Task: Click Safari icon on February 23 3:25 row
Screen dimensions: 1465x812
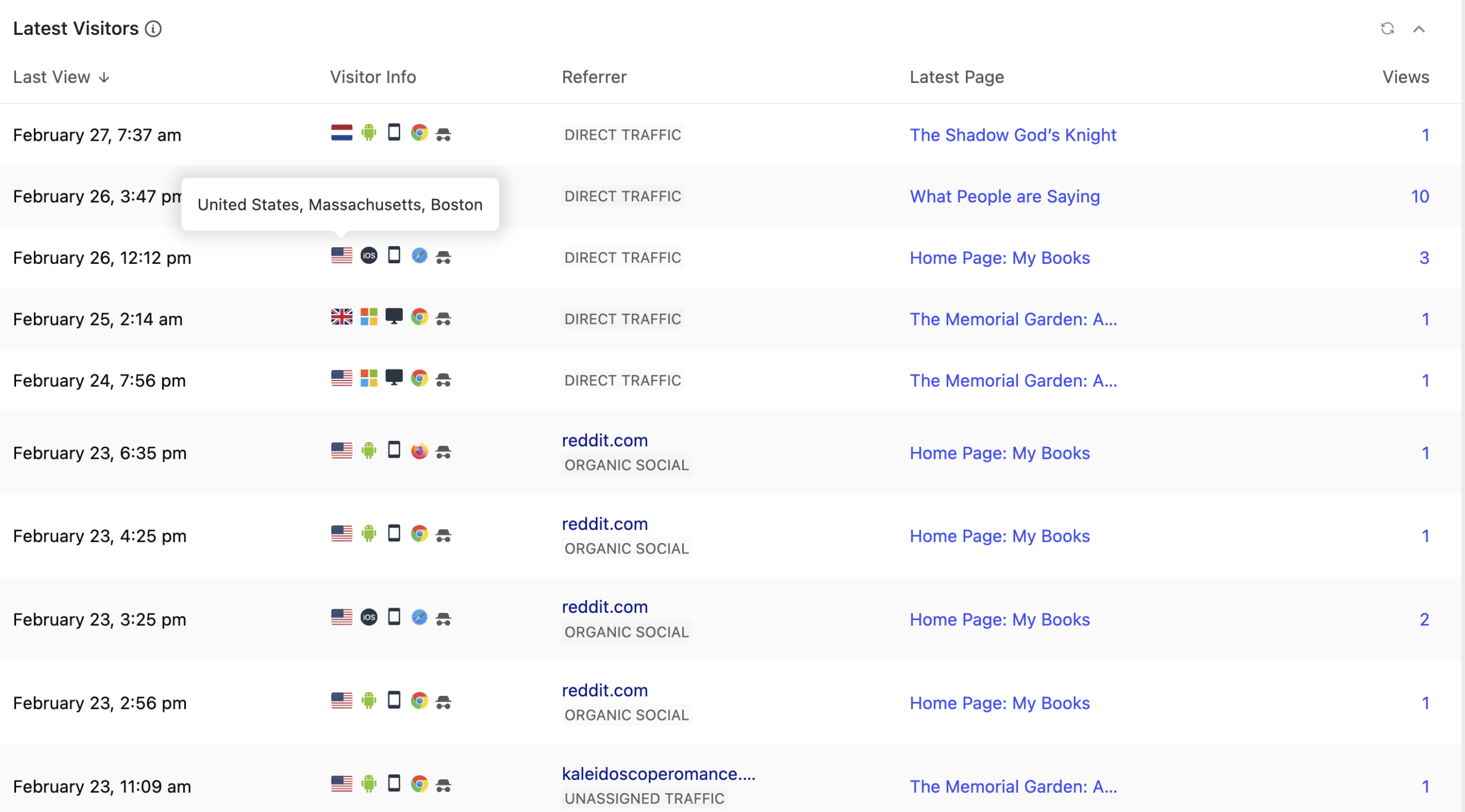Action: pos(419,617)
